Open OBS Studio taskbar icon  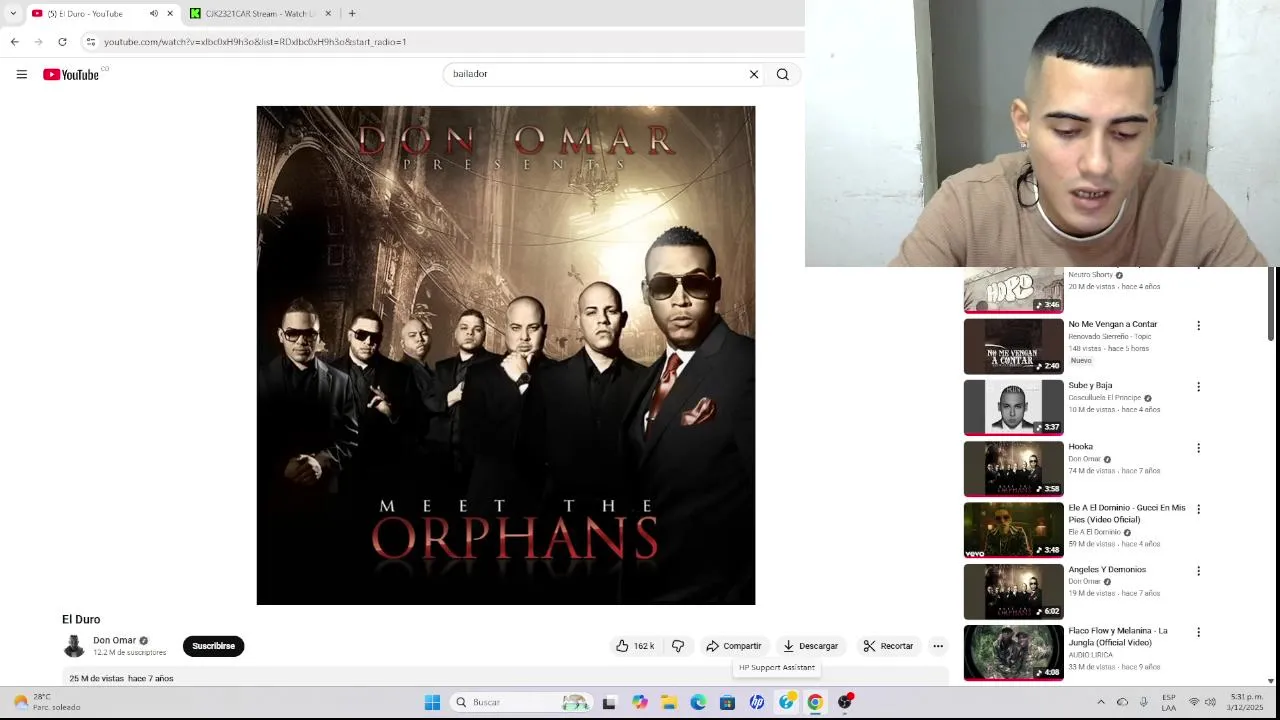845,702
